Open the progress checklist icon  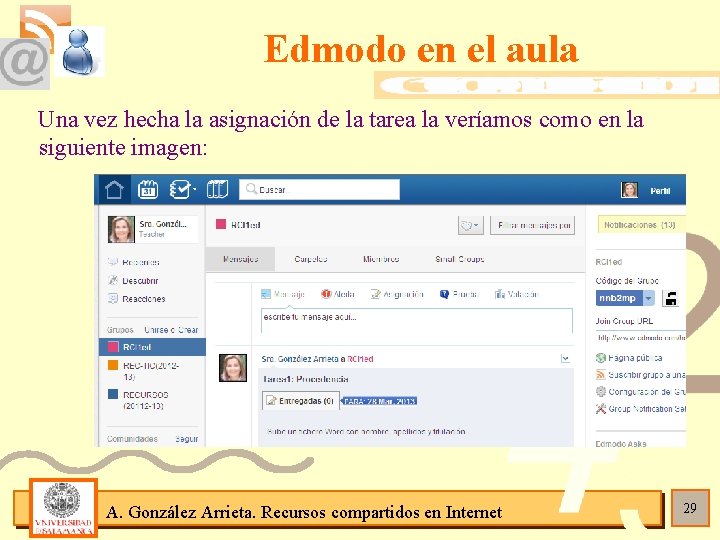182,189
